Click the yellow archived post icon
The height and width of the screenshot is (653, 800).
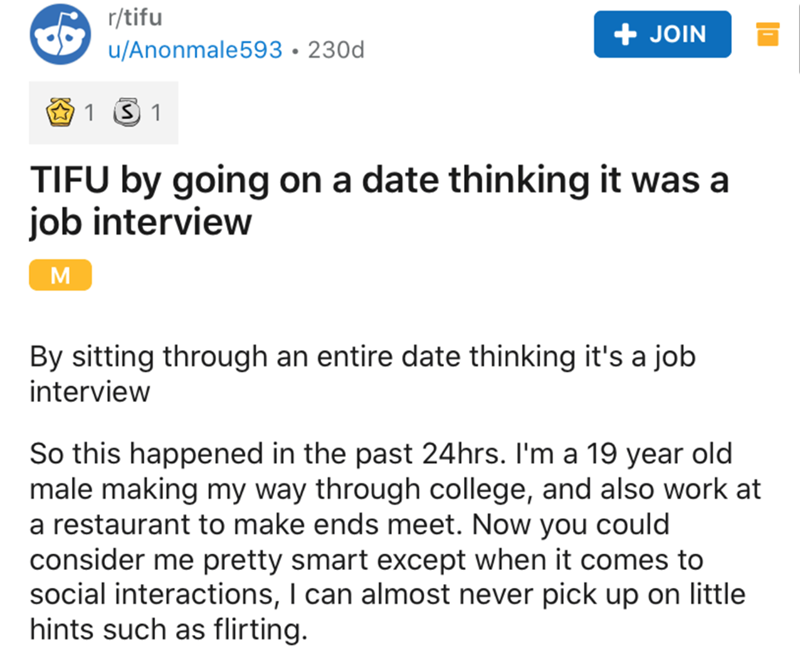coord(767,34)
